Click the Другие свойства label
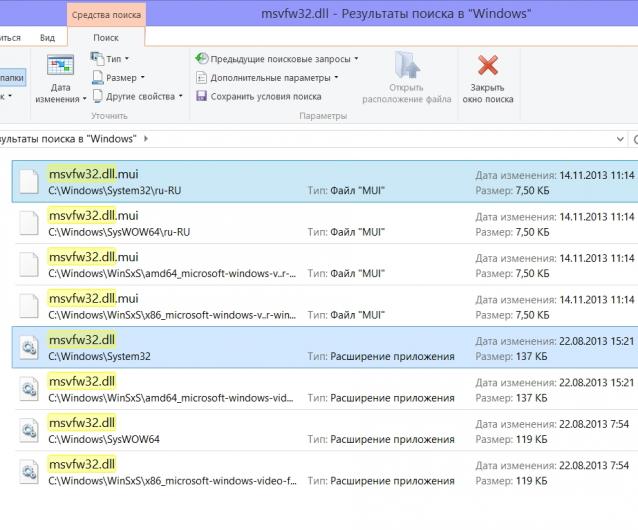Image resolution: width=638 pixels, height=530 pixels. coord(140,96)
